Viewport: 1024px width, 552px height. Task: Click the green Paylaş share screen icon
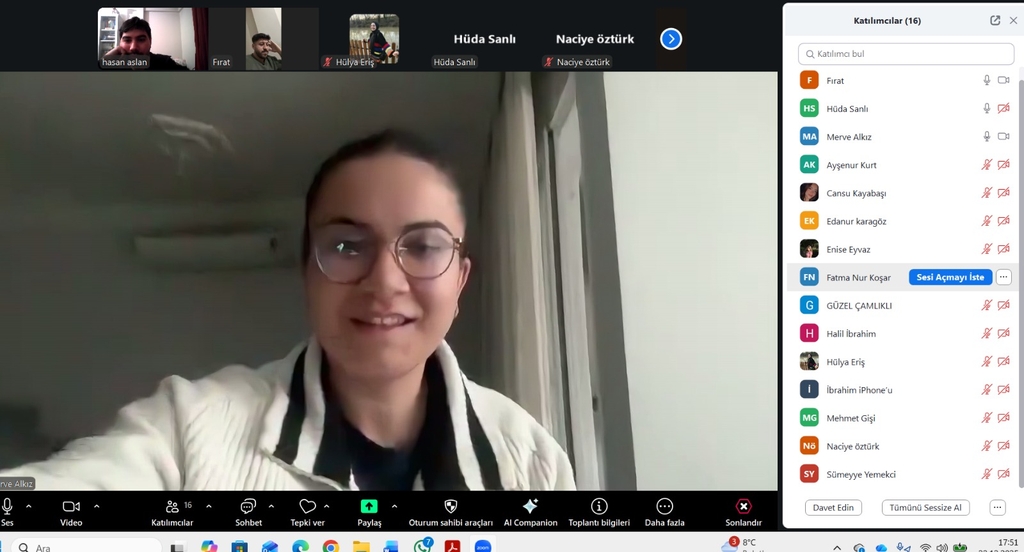(x=369, y=507)
